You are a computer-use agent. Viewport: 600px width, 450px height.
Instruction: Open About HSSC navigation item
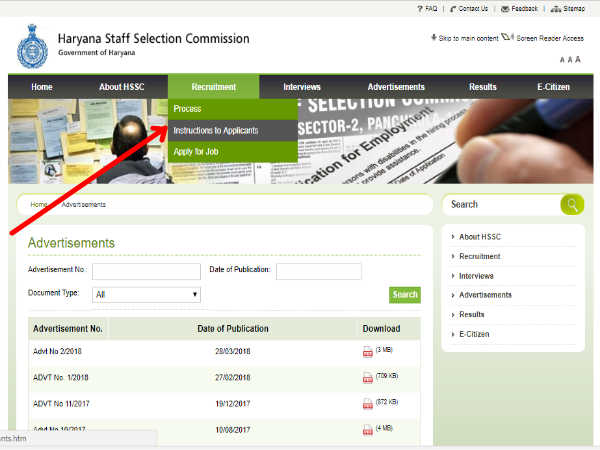tap(122, 87)
